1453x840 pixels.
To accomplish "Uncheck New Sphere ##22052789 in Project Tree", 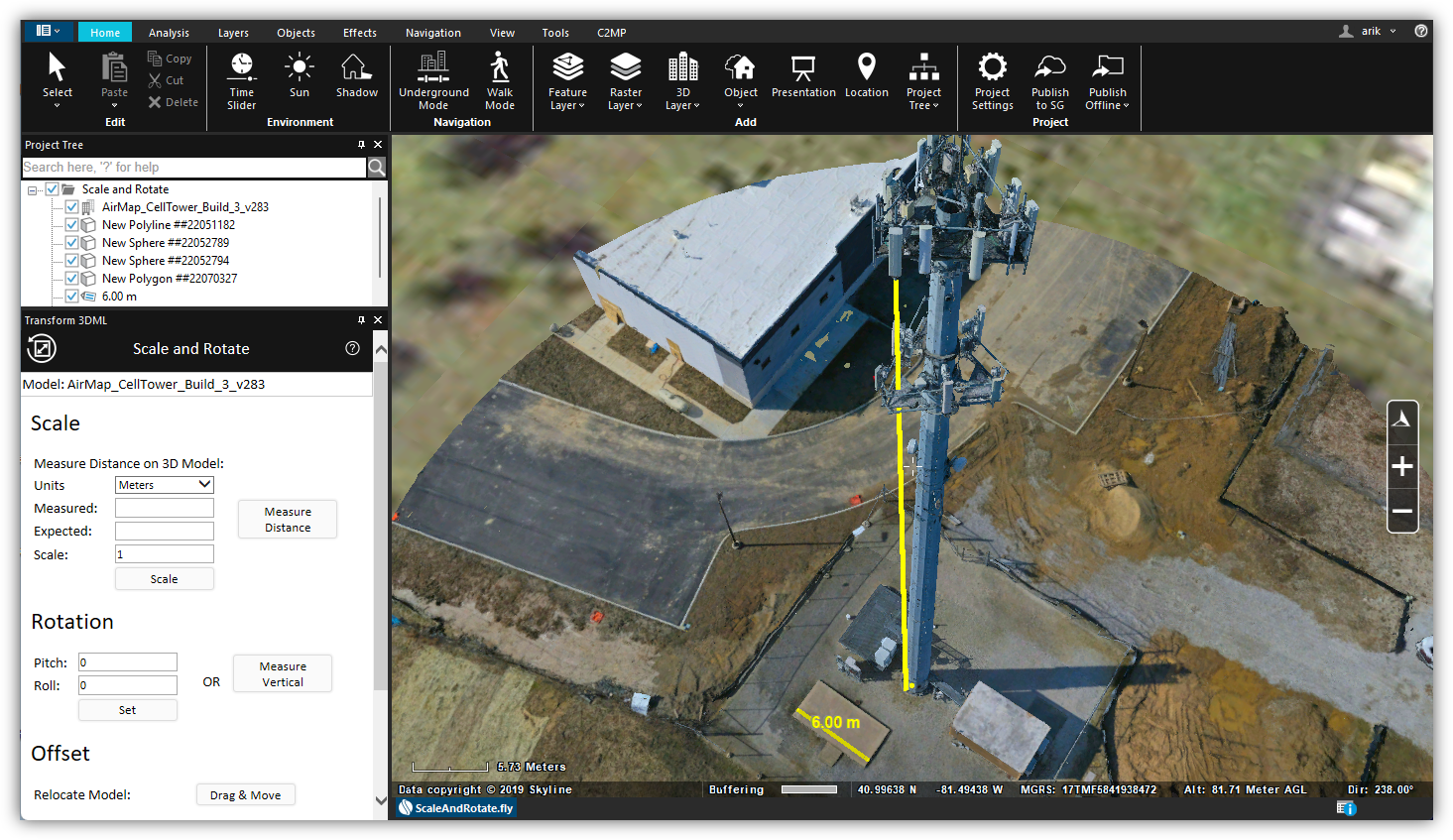I will [71, 242].
